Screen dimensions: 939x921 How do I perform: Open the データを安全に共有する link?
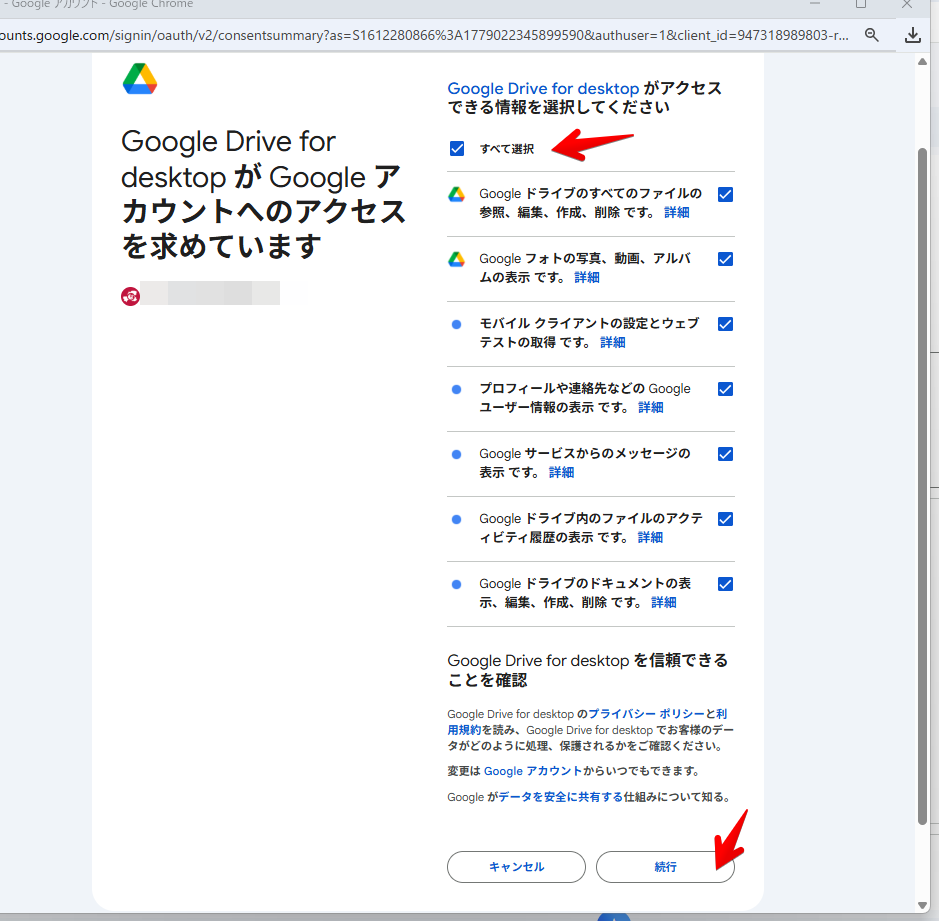[561, 797]
